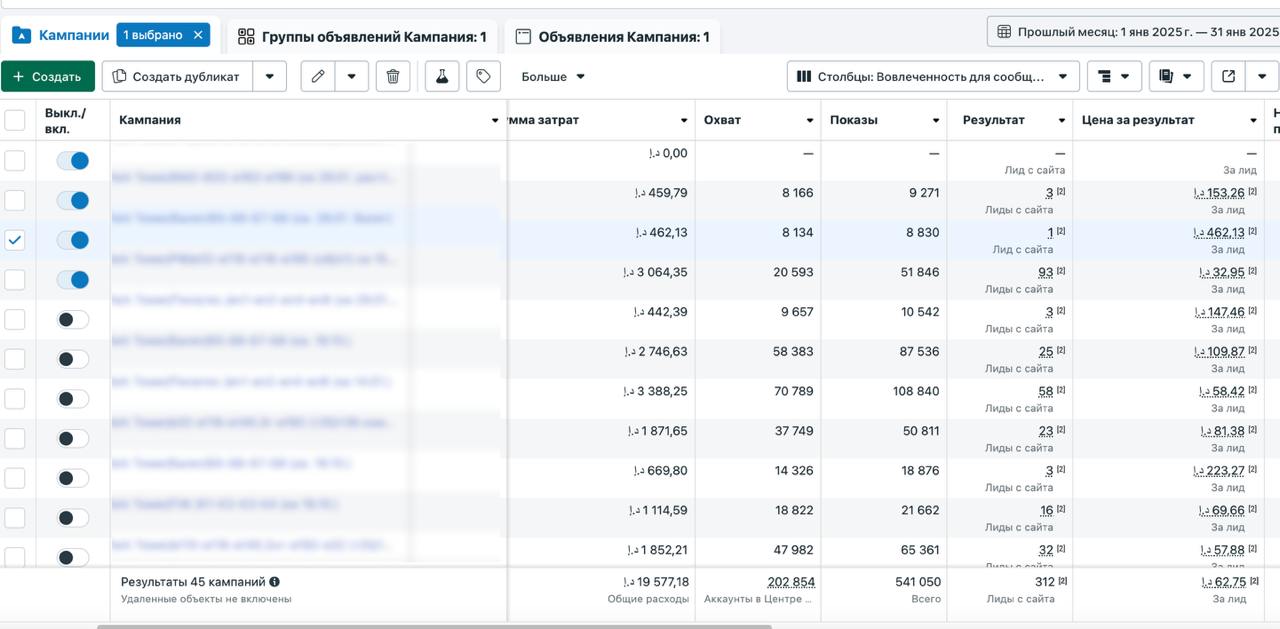Turn on the campaign toggle in the 1 871,65 row
Viewport: 1280px width, 629px height.
tap(73, 438)
